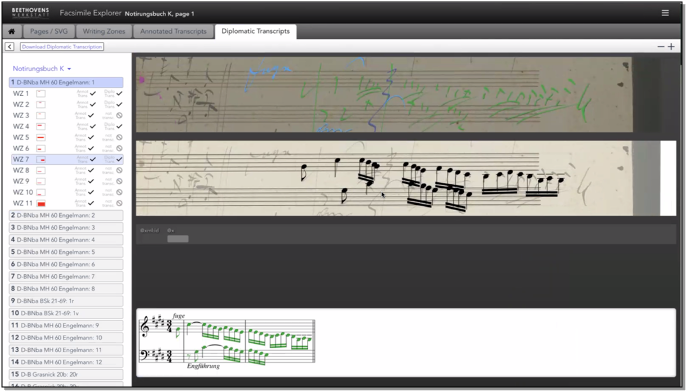Select the Diplomatic Transcripts tab
Viewport: 686px width, 392px height.
click(256, 32)
